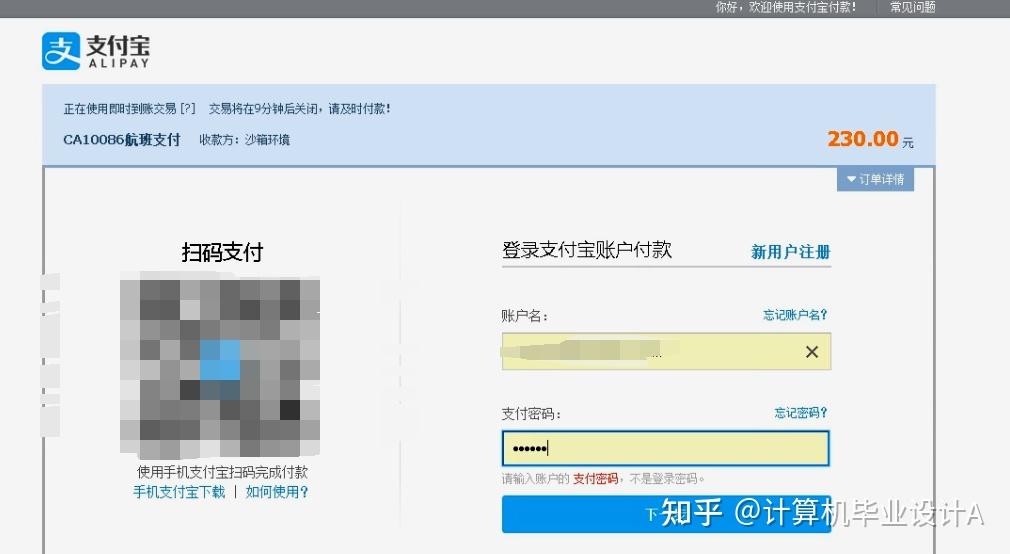1010x554 pixels.
Task: Click 忘记账户名? forgot account name link
Action: click(795, 314)
